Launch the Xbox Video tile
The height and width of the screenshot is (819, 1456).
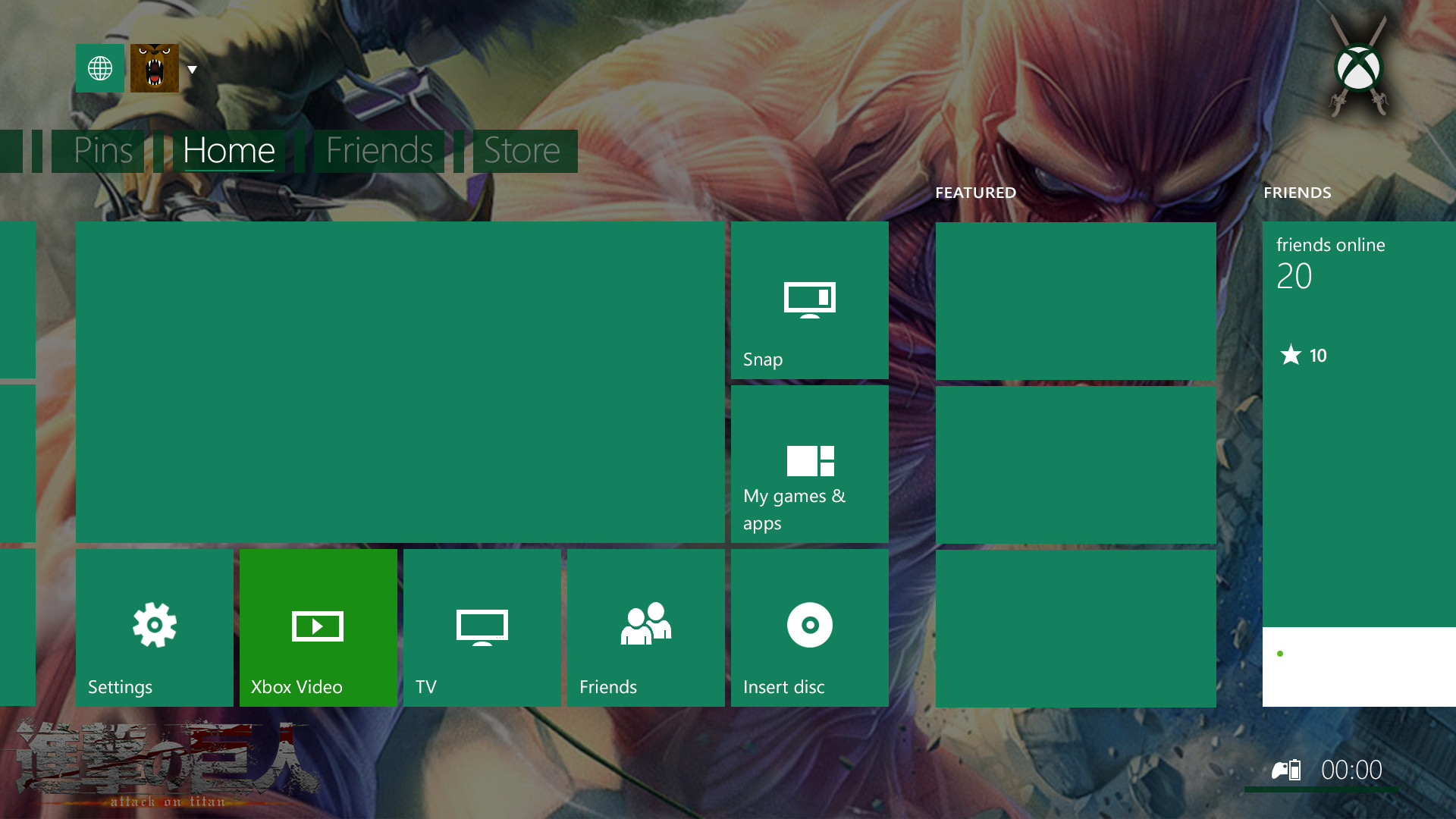click(318, 628)
